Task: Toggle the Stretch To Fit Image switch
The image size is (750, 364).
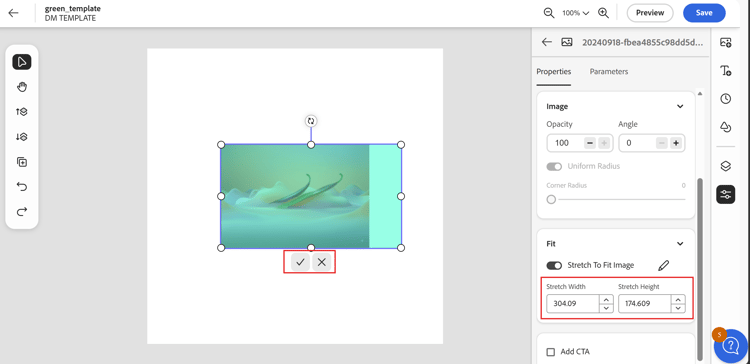Action: click(x=554, y=265)
